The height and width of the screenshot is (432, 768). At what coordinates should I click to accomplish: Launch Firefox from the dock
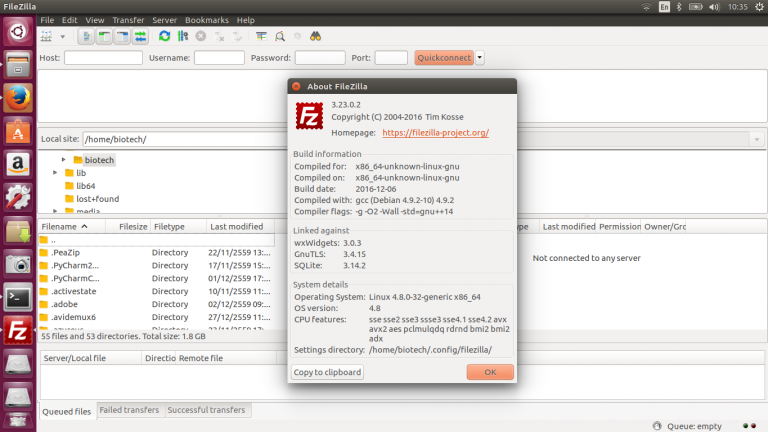click(18, 98)
